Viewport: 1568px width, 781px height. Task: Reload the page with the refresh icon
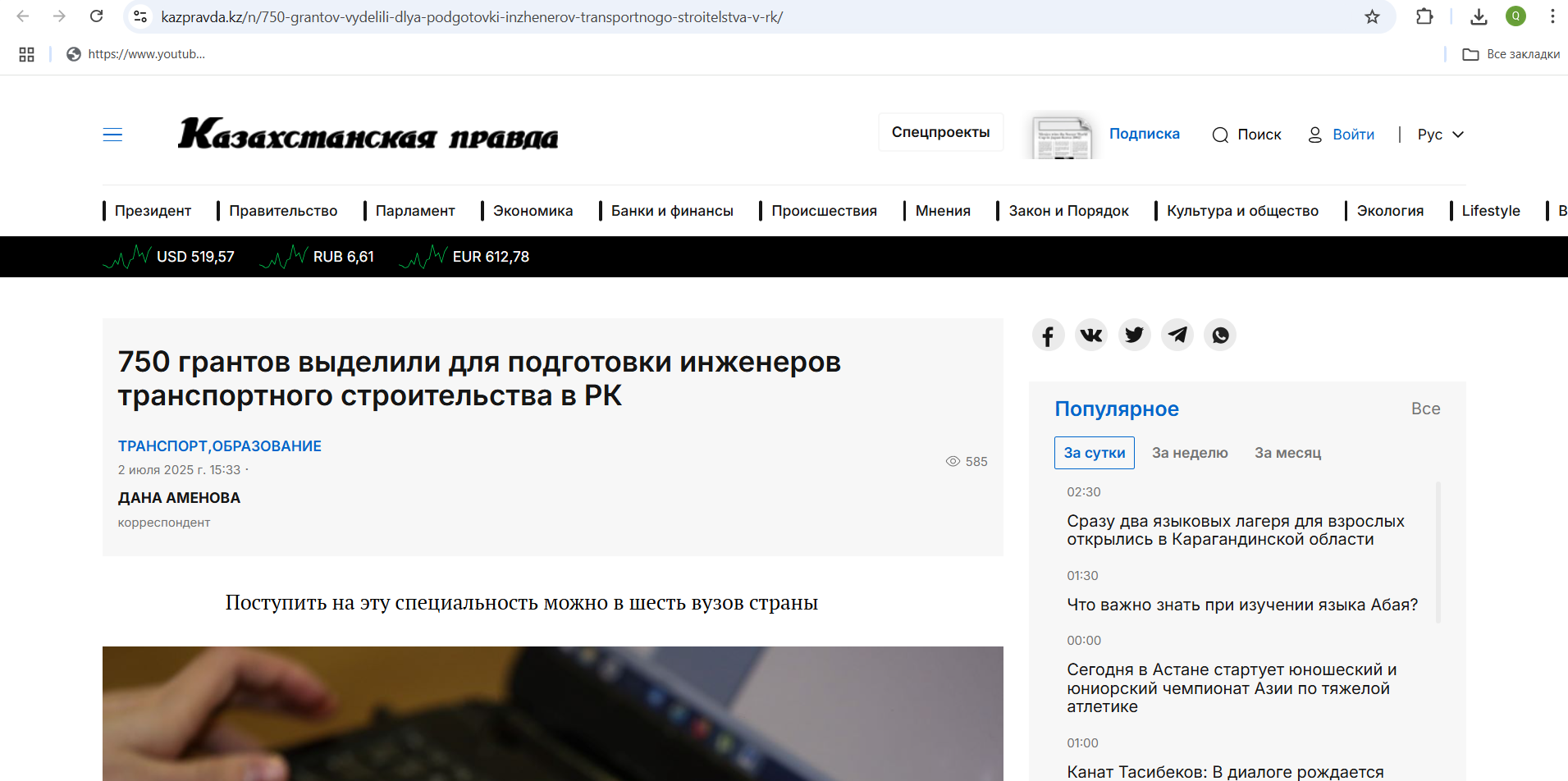click(96, 16)
